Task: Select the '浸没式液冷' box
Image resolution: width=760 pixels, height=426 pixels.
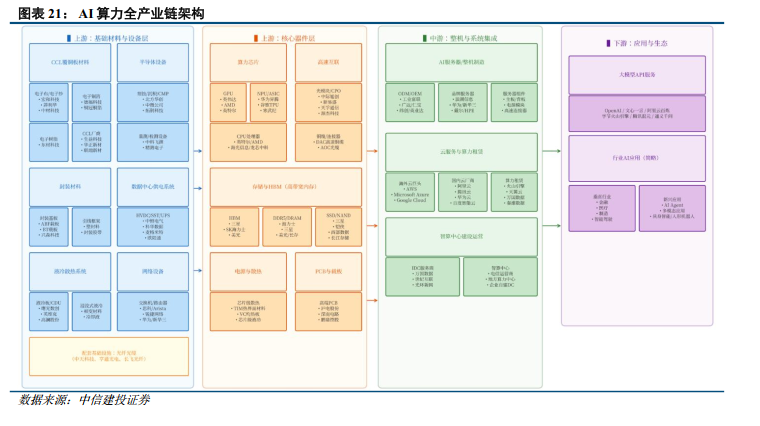Action: click(91, 311)
